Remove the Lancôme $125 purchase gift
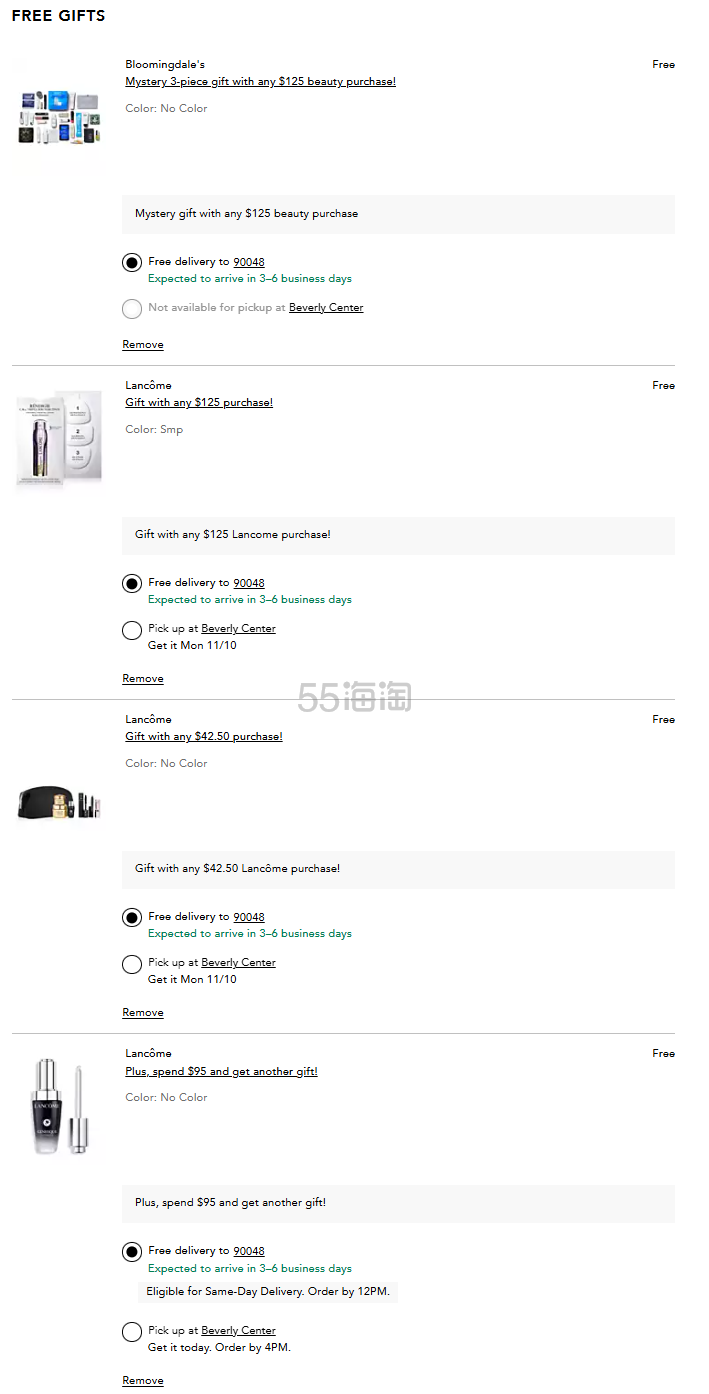The height and width of the screenshot is (1394, 709). pyautogui.click(x=143, y=679)
